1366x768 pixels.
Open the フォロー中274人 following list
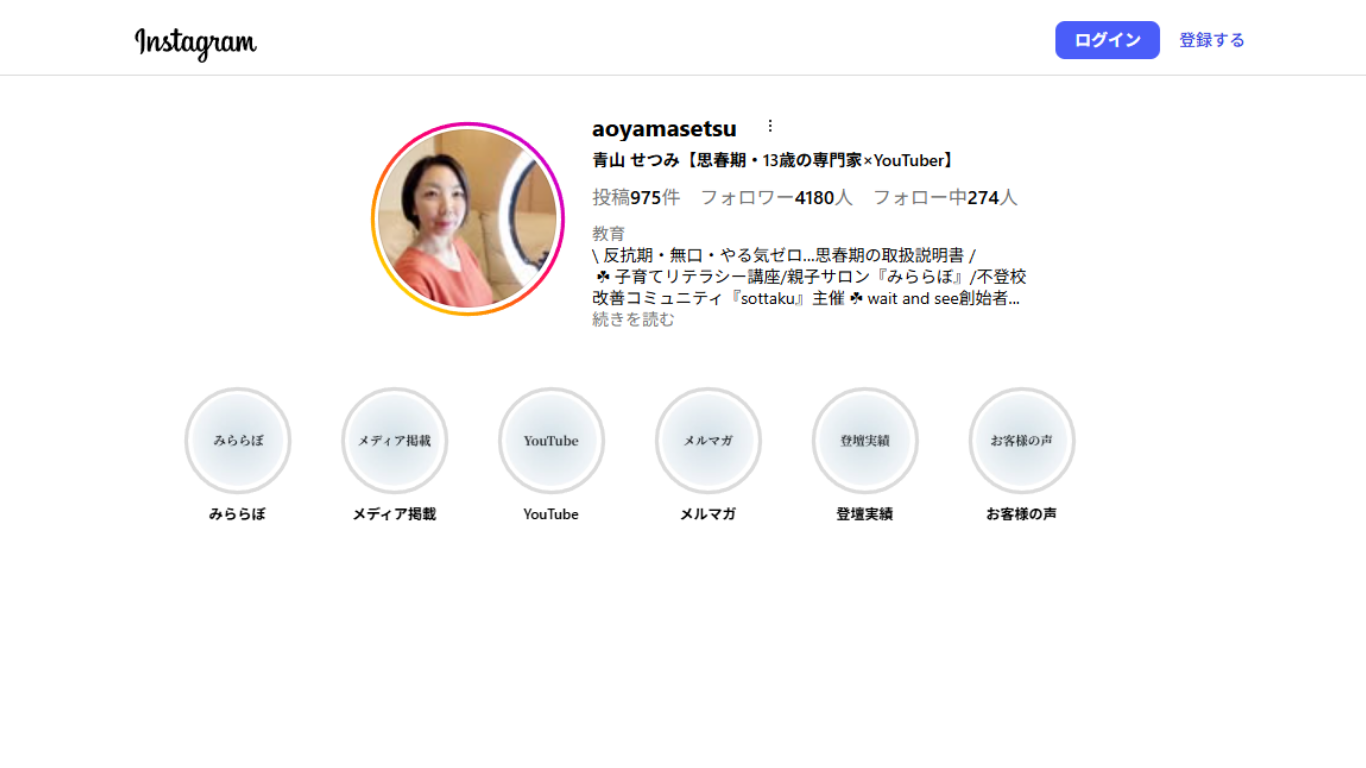coord(945,198)
